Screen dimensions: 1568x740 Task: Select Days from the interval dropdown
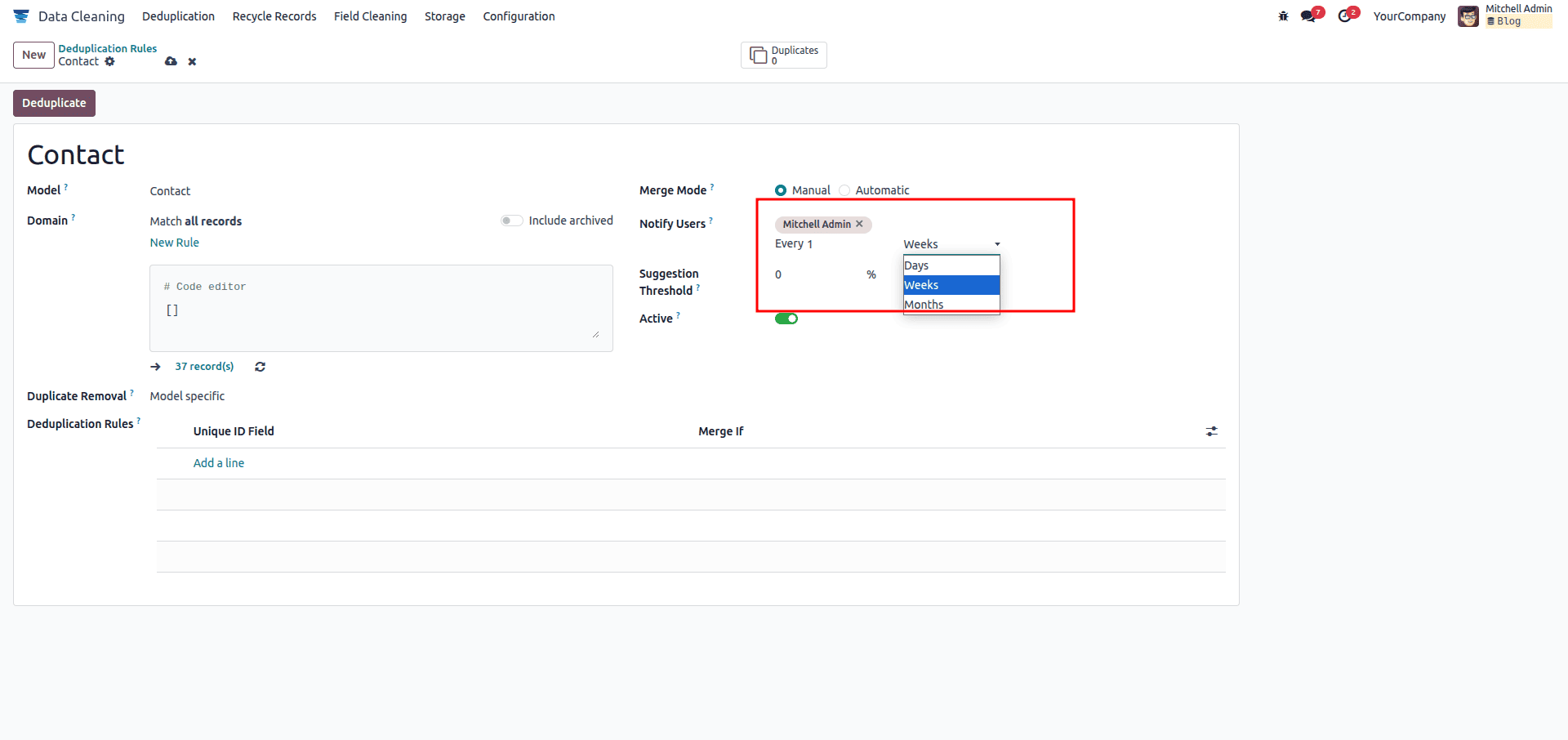916,265
